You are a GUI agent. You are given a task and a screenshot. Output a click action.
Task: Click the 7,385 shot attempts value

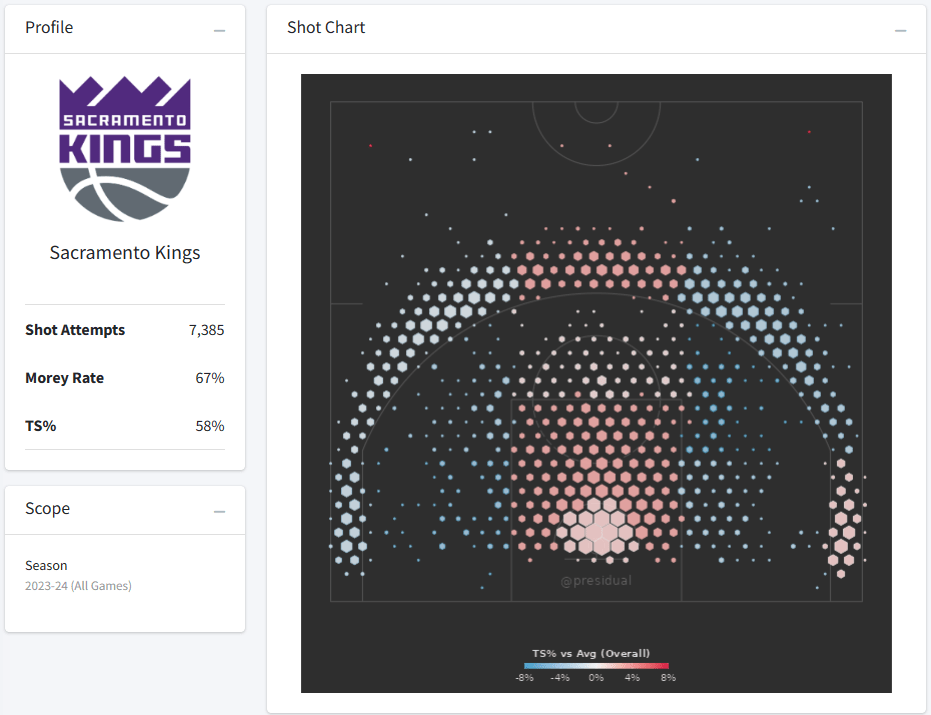pos(206,330)
